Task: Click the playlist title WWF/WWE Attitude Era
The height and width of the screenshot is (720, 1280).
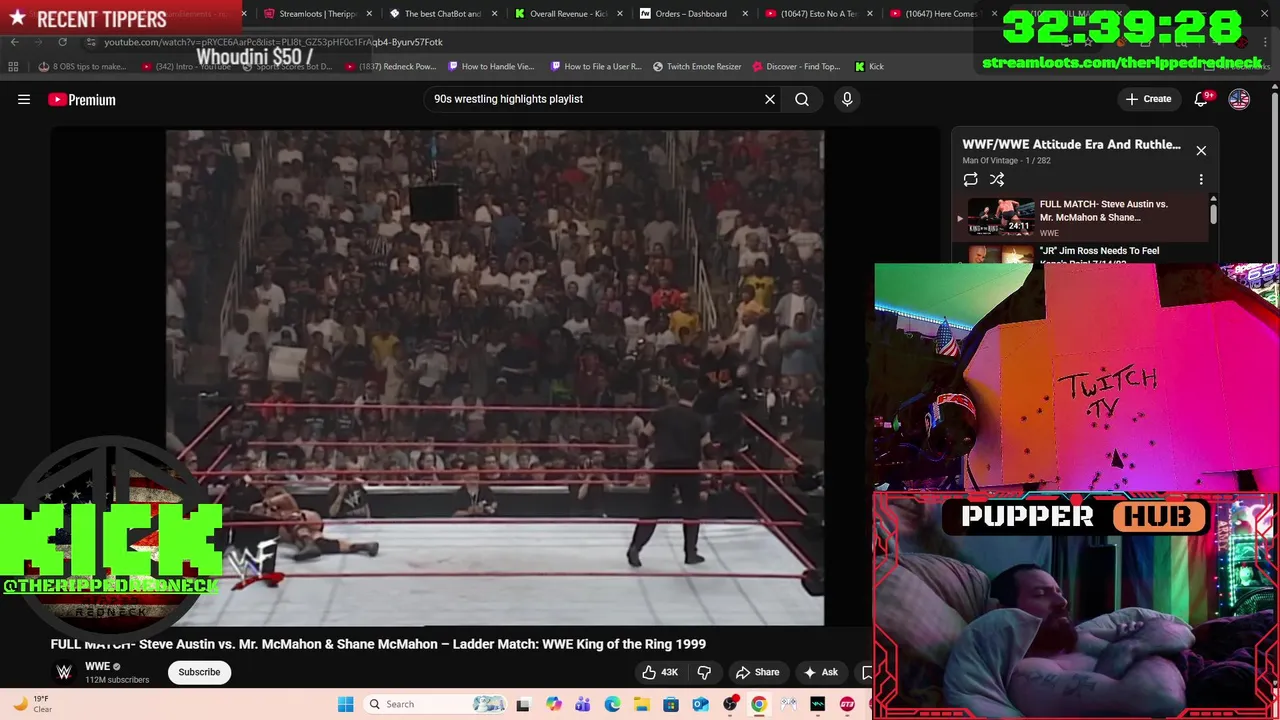Action: pyautogui.click(x=1071, y=144)
